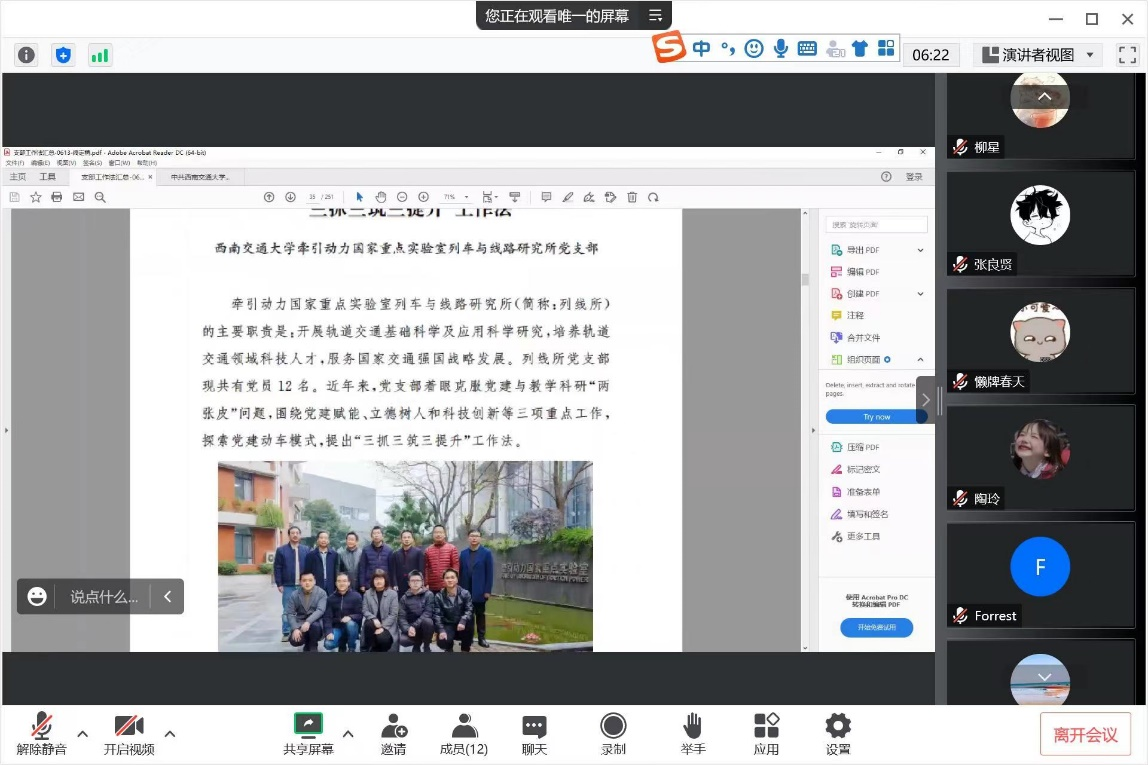Viewport: 1148px width, 765px height.
Task: Click the 'Say something' chat input
Action: (x=103, y=597)
